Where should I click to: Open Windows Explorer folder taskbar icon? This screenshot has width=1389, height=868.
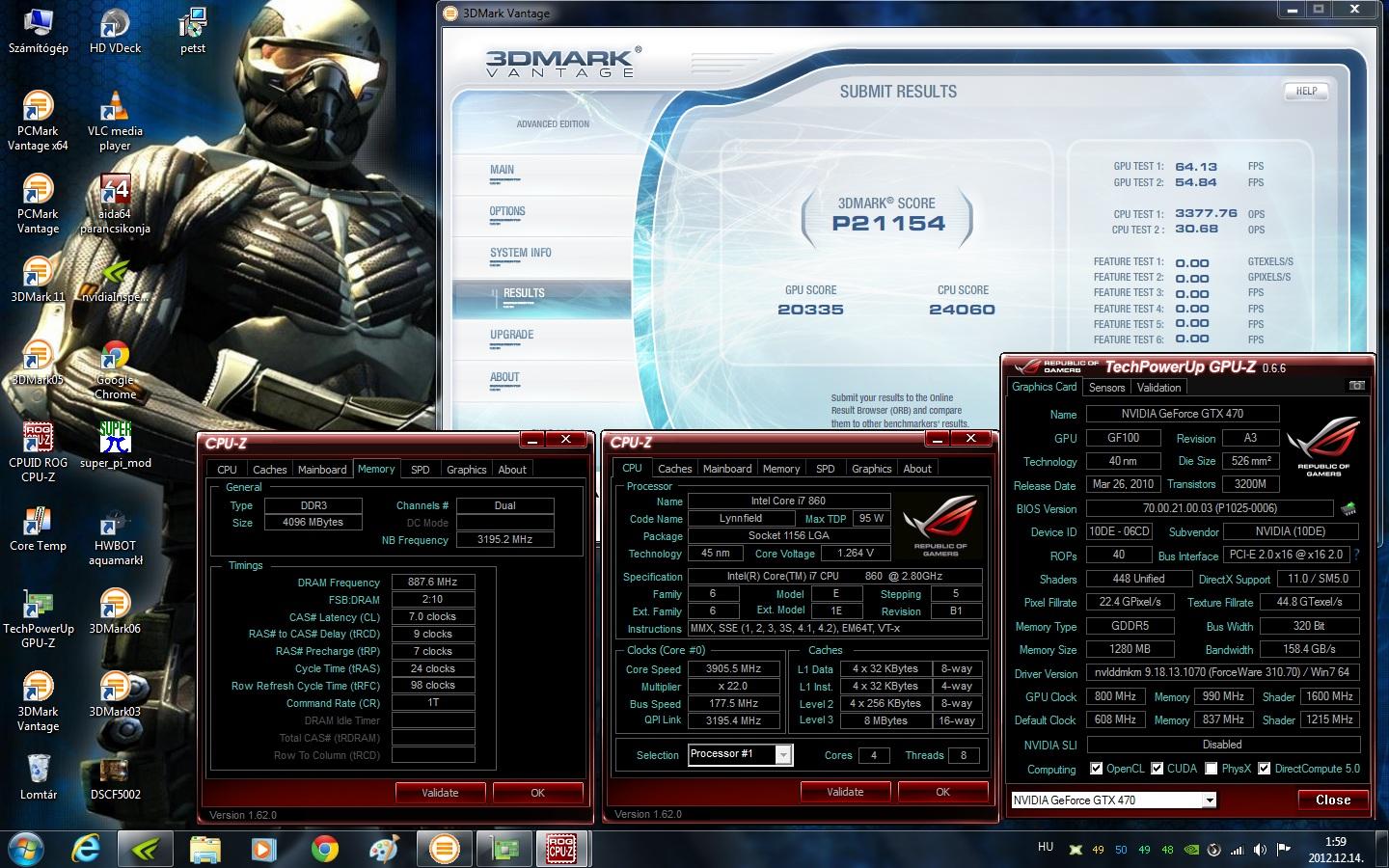204,849
